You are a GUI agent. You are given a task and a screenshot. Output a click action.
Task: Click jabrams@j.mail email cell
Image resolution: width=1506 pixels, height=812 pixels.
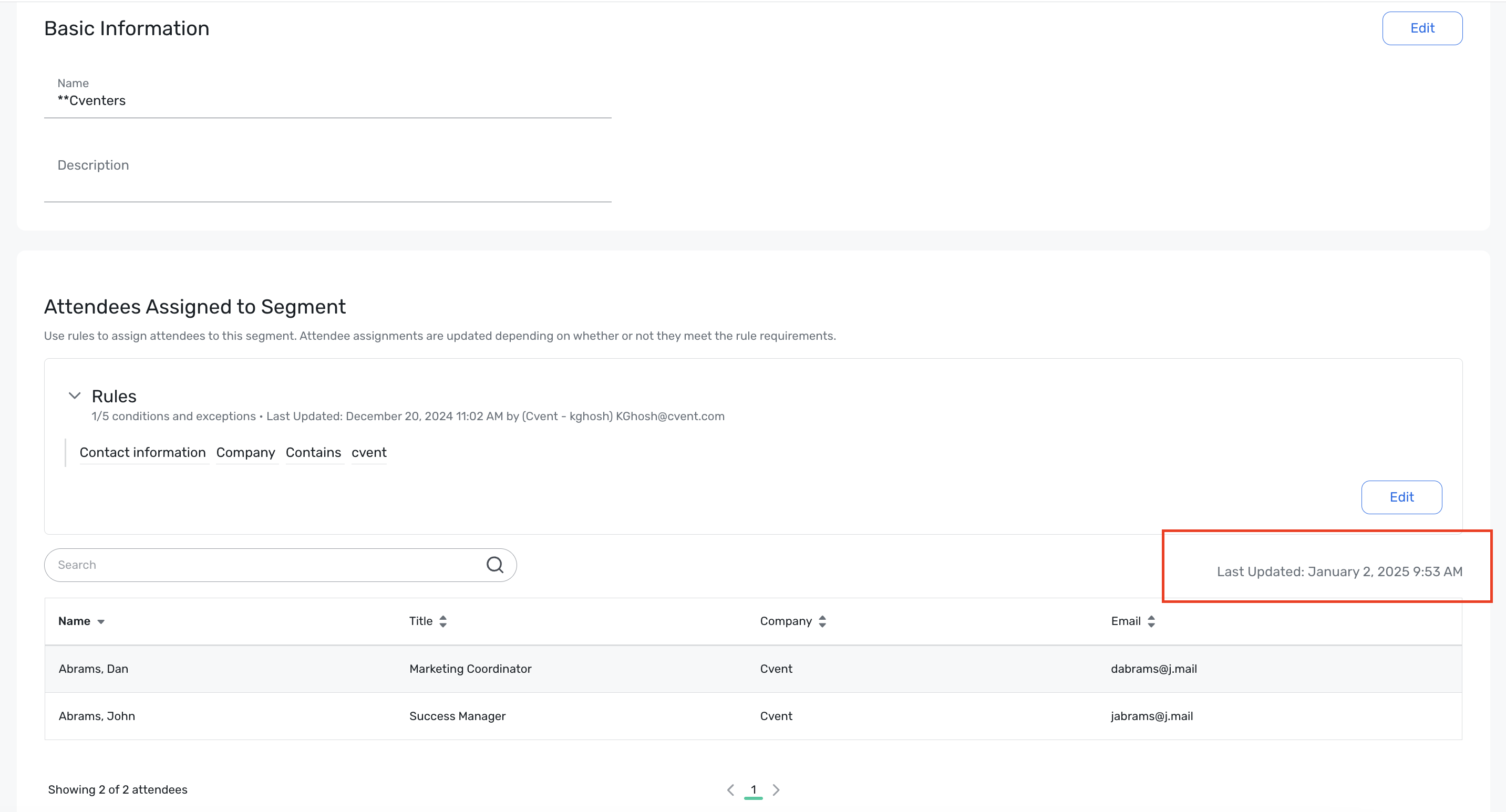pos(1152,716)
